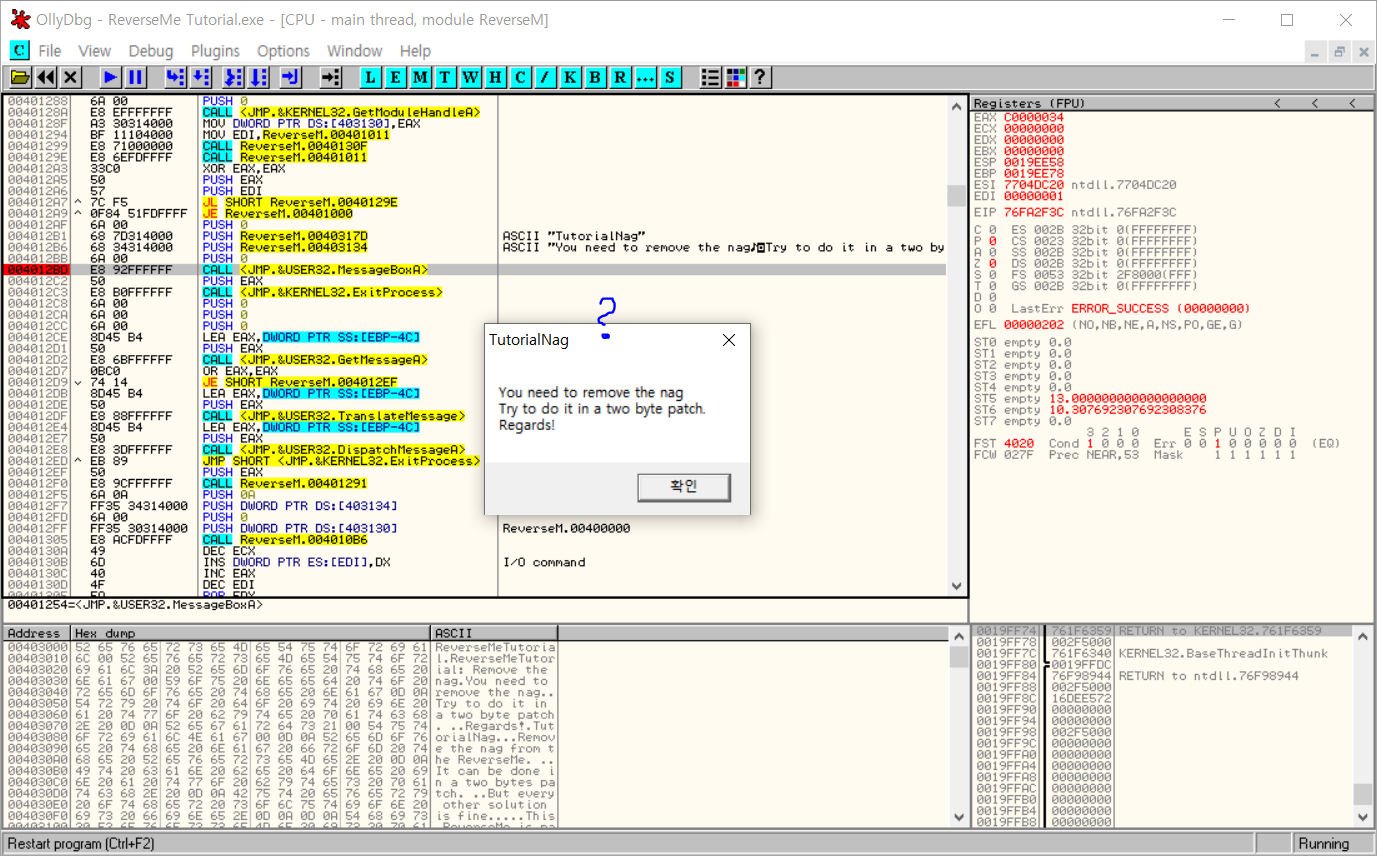
Task: Select JE SHORT ReverseM.004012EF instruction line
Action: [475, 382]
